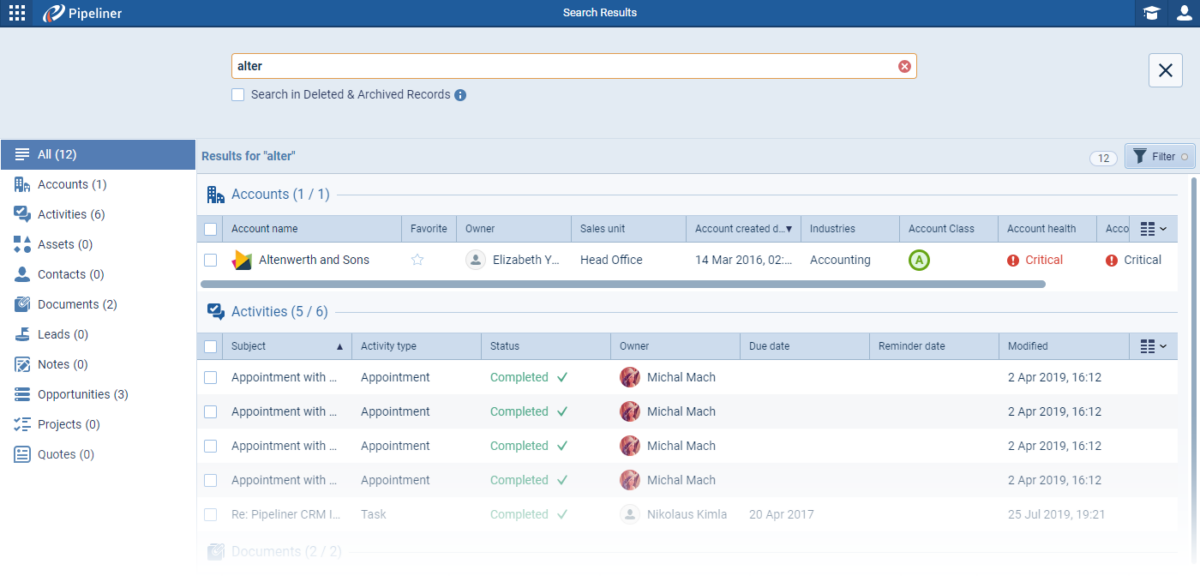Click info icon beside Deleted & Archived Records
This screenshot has width=1200, height=576.
[460, 95]
